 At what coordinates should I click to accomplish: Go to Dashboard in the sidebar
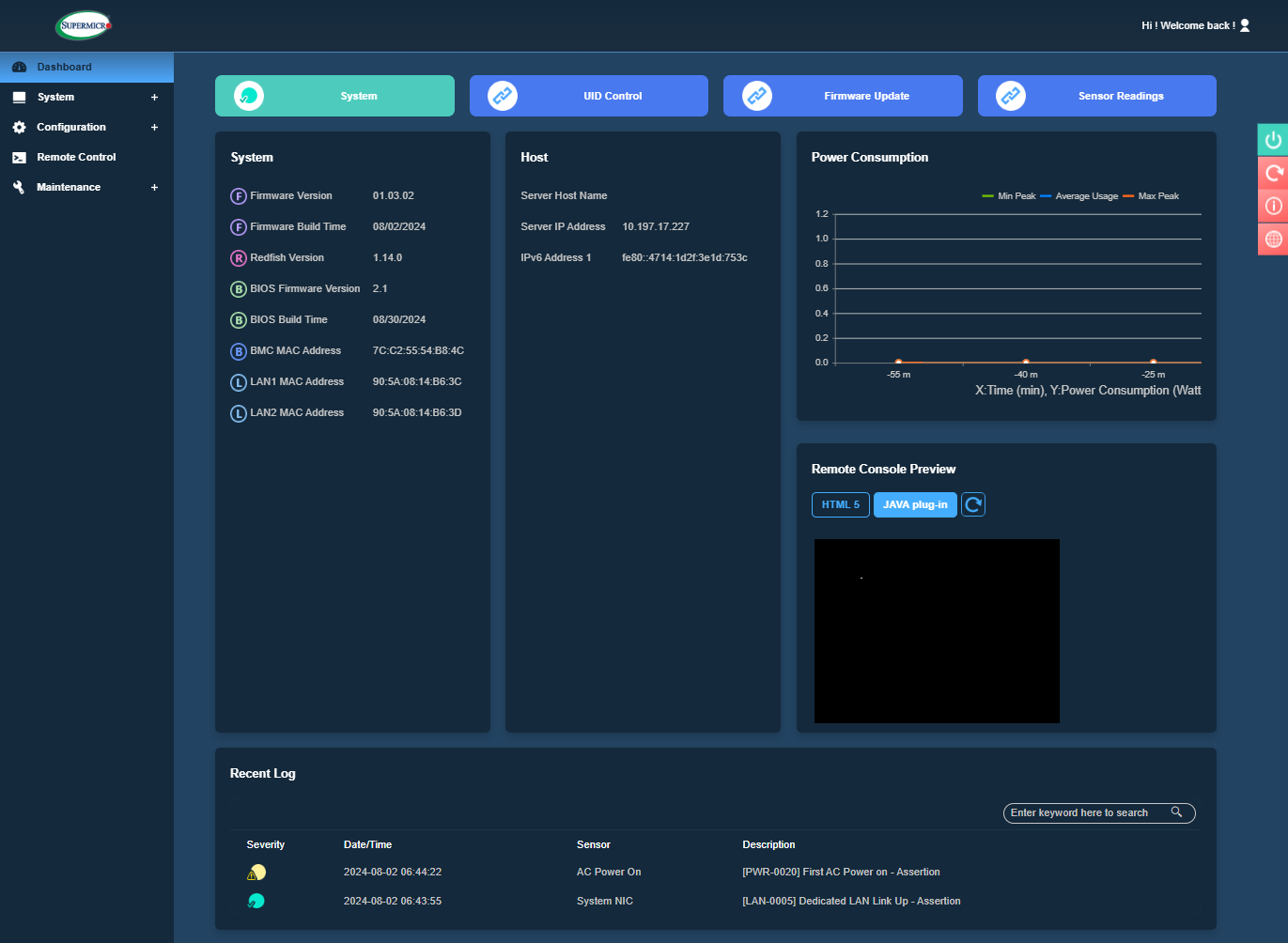(x=64, y=67)
